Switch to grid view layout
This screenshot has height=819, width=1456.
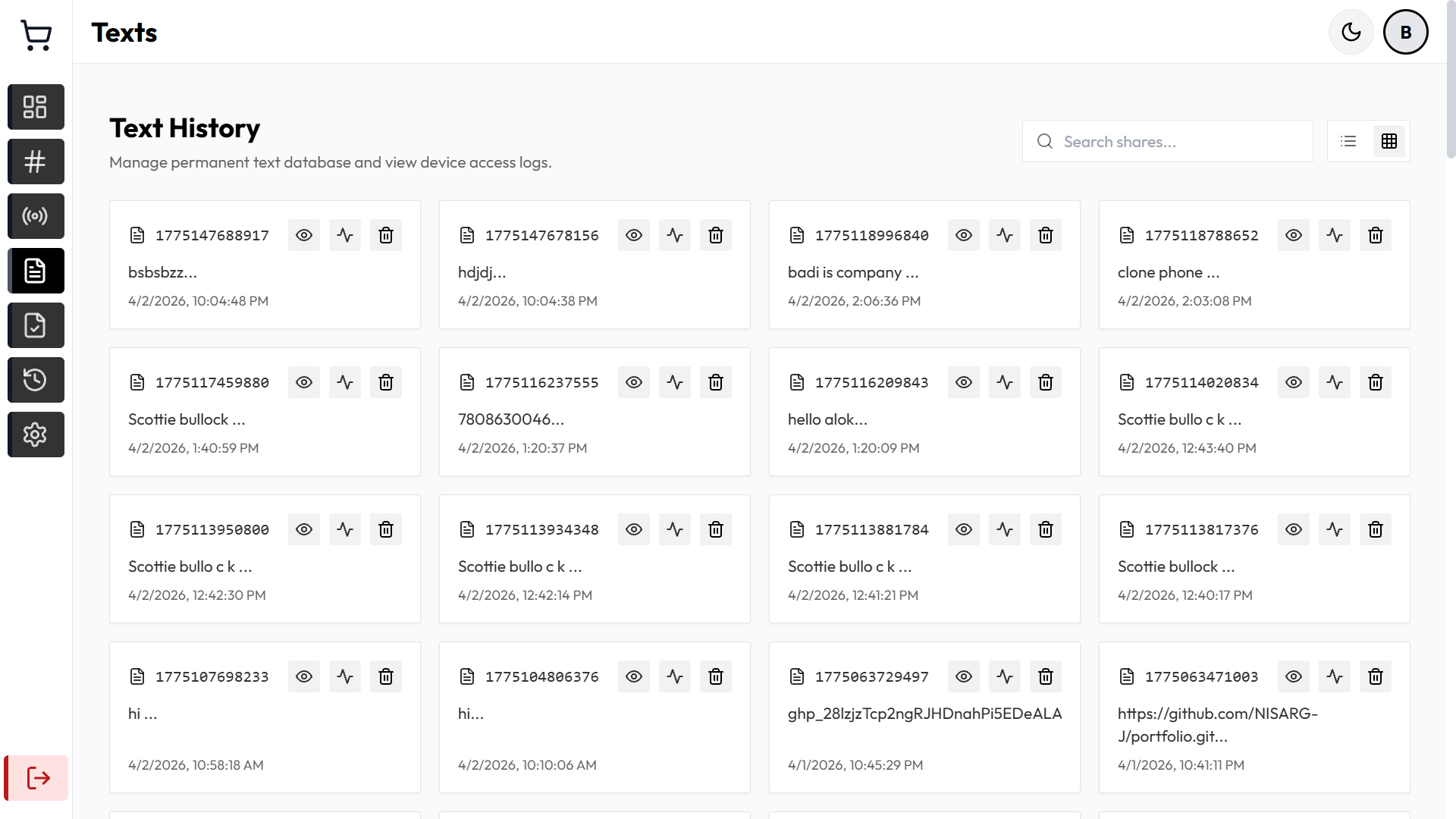point(1389,141)
